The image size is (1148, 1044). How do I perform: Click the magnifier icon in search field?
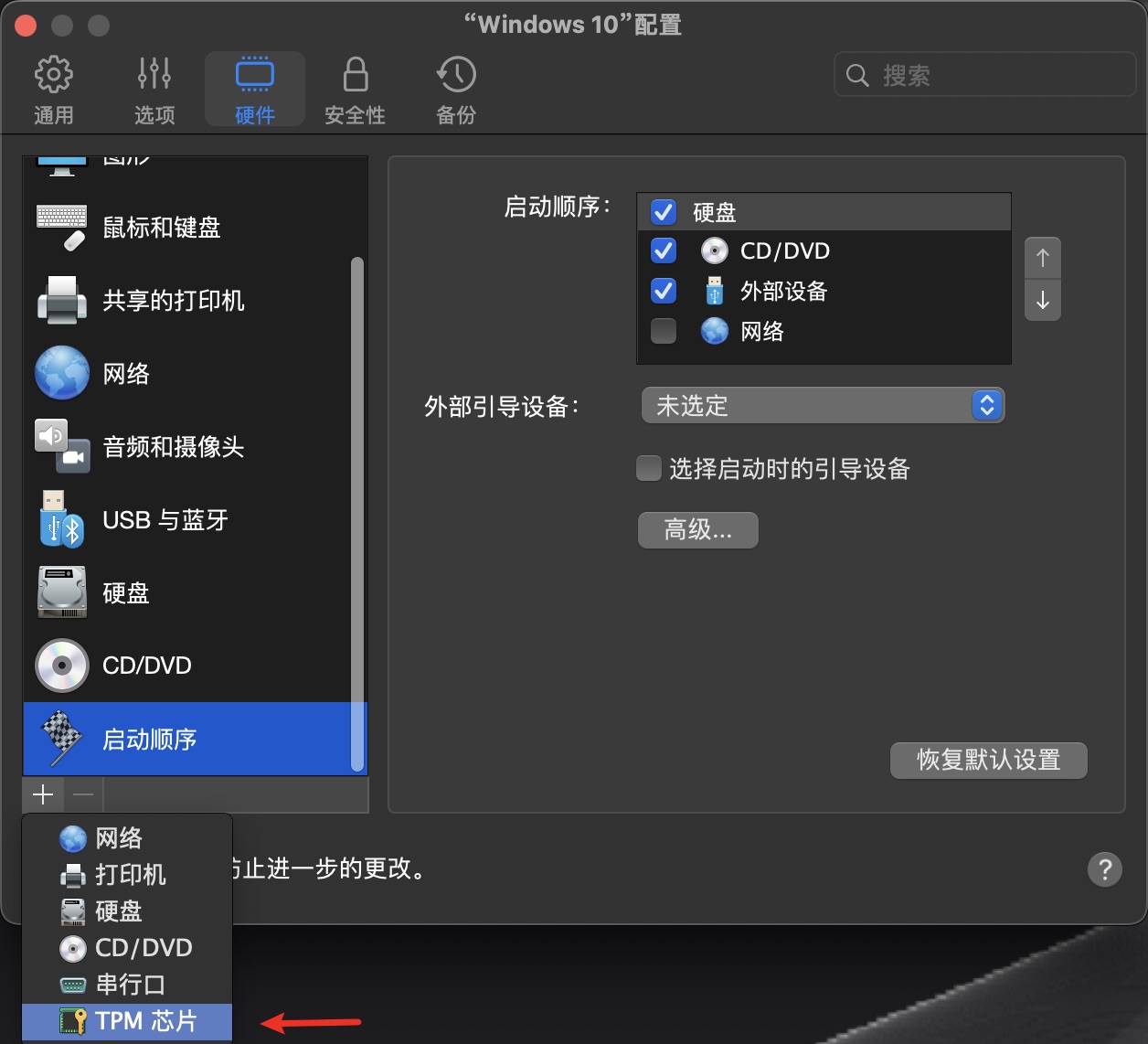click(857, 75)
